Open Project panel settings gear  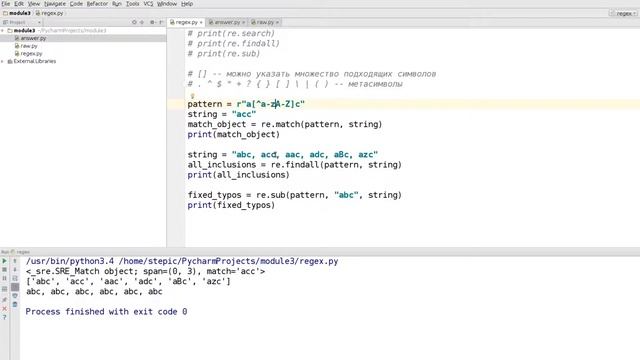pos(152,22)
